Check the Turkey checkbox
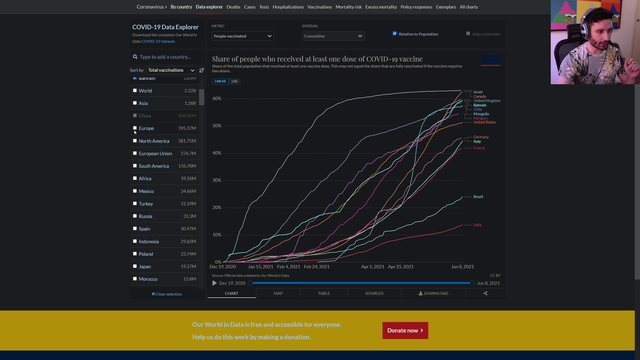Image resolution: width=640 pixels, height=360 pixels. [135, 203]
